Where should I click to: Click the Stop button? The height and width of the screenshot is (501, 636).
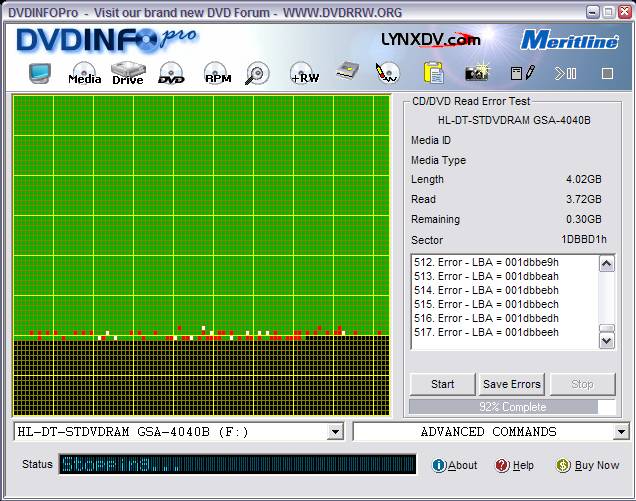tap(582, 384)
